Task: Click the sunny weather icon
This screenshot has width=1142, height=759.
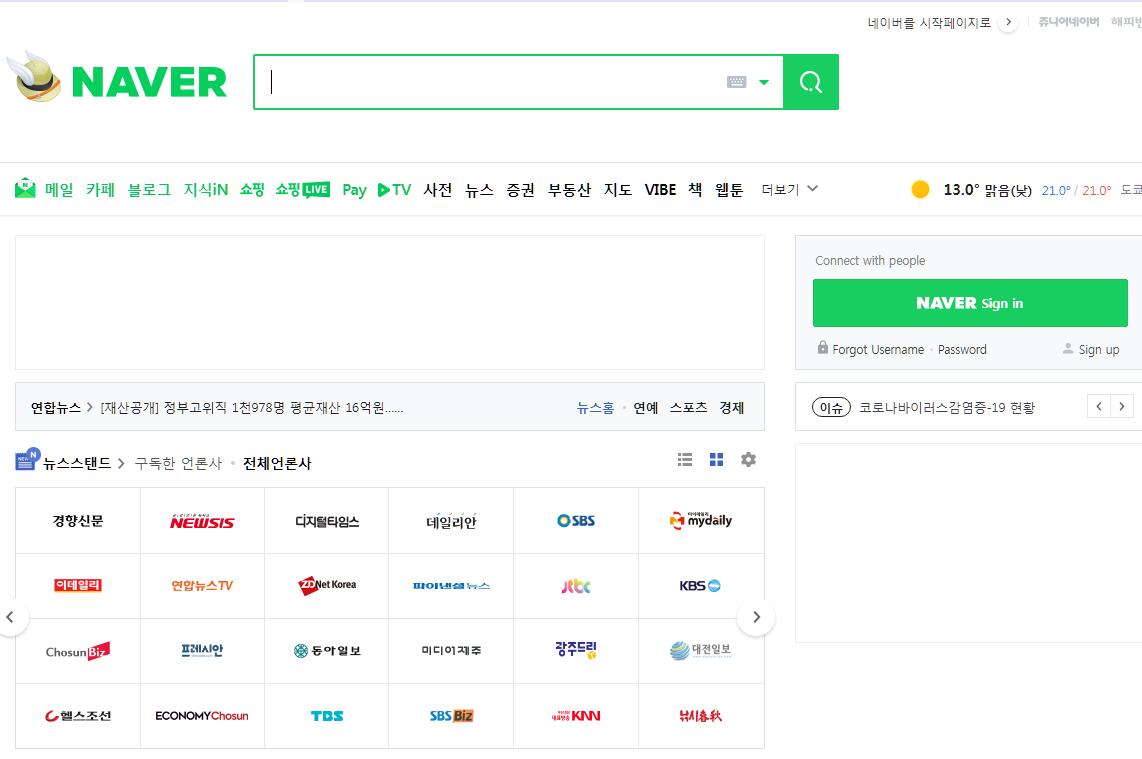Action: [x=921, y=189]
